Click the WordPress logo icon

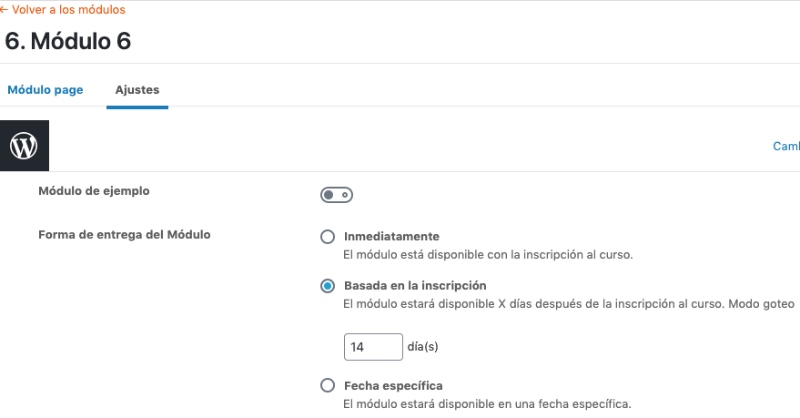pyautogui.click(x=24, y=146)
